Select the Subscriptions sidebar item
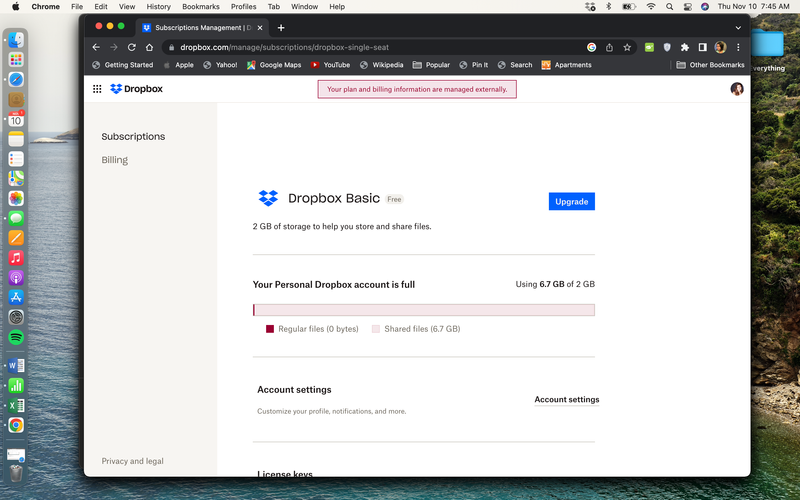Screen dimensions: 800x500 [133, 136]
